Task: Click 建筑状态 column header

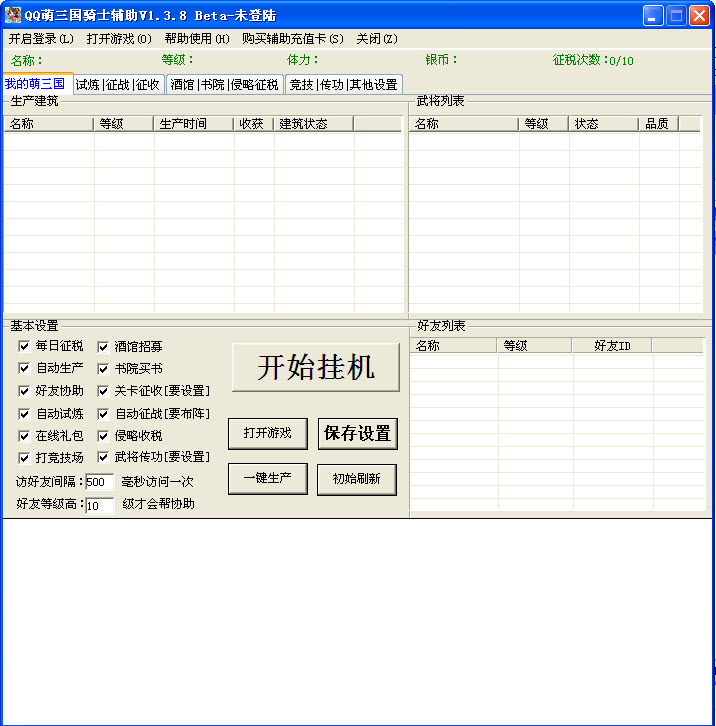Action: [314, 124]
